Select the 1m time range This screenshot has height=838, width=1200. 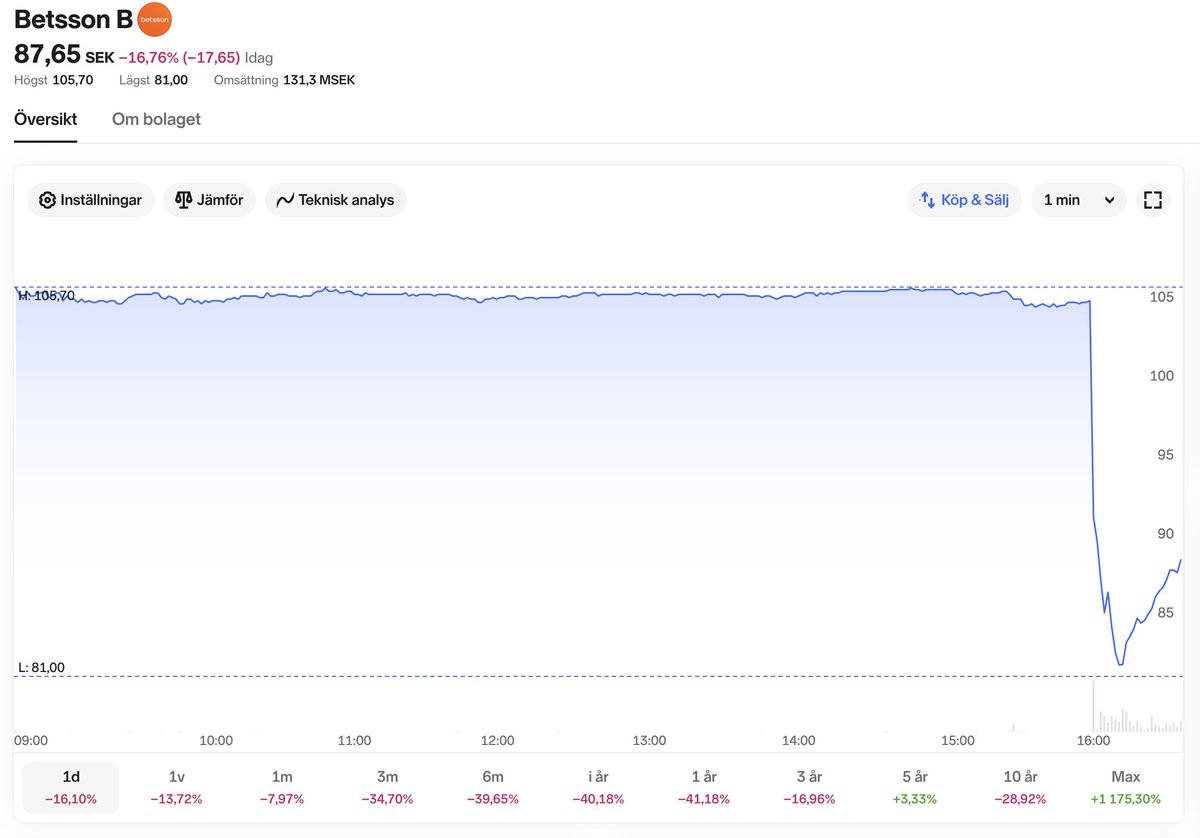[282, 787]
